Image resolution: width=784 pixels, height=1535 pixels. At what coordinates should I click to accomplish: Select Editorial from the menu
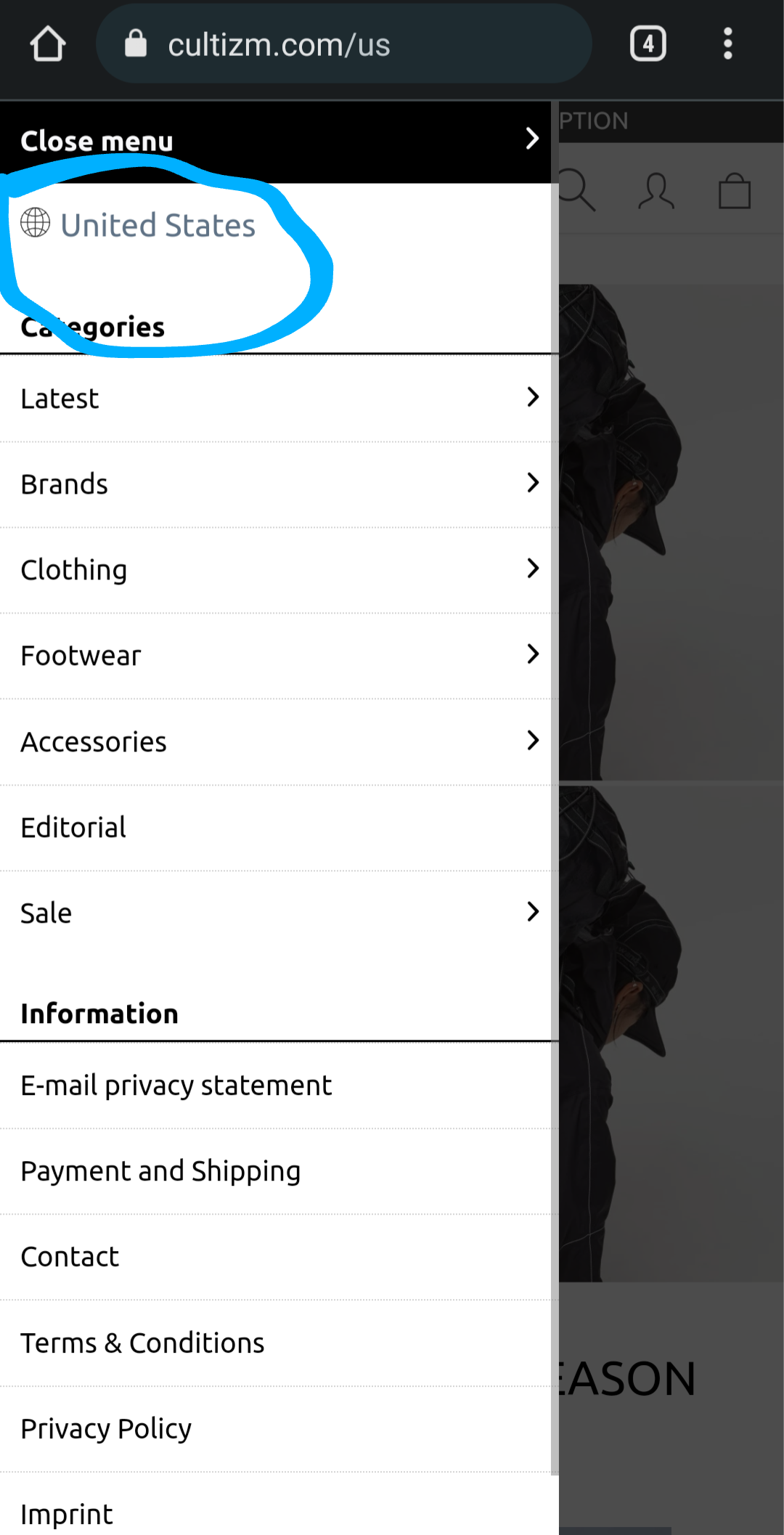279,827
